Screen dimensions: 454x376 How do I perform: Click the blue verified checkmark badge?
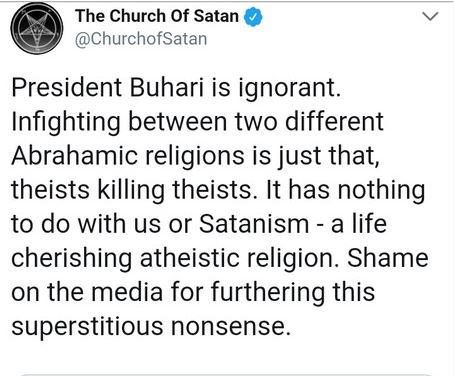tap(254, 16)
